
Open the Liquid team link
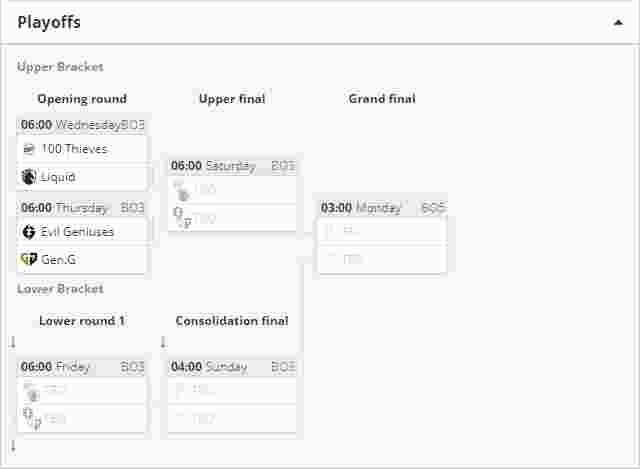58,177
